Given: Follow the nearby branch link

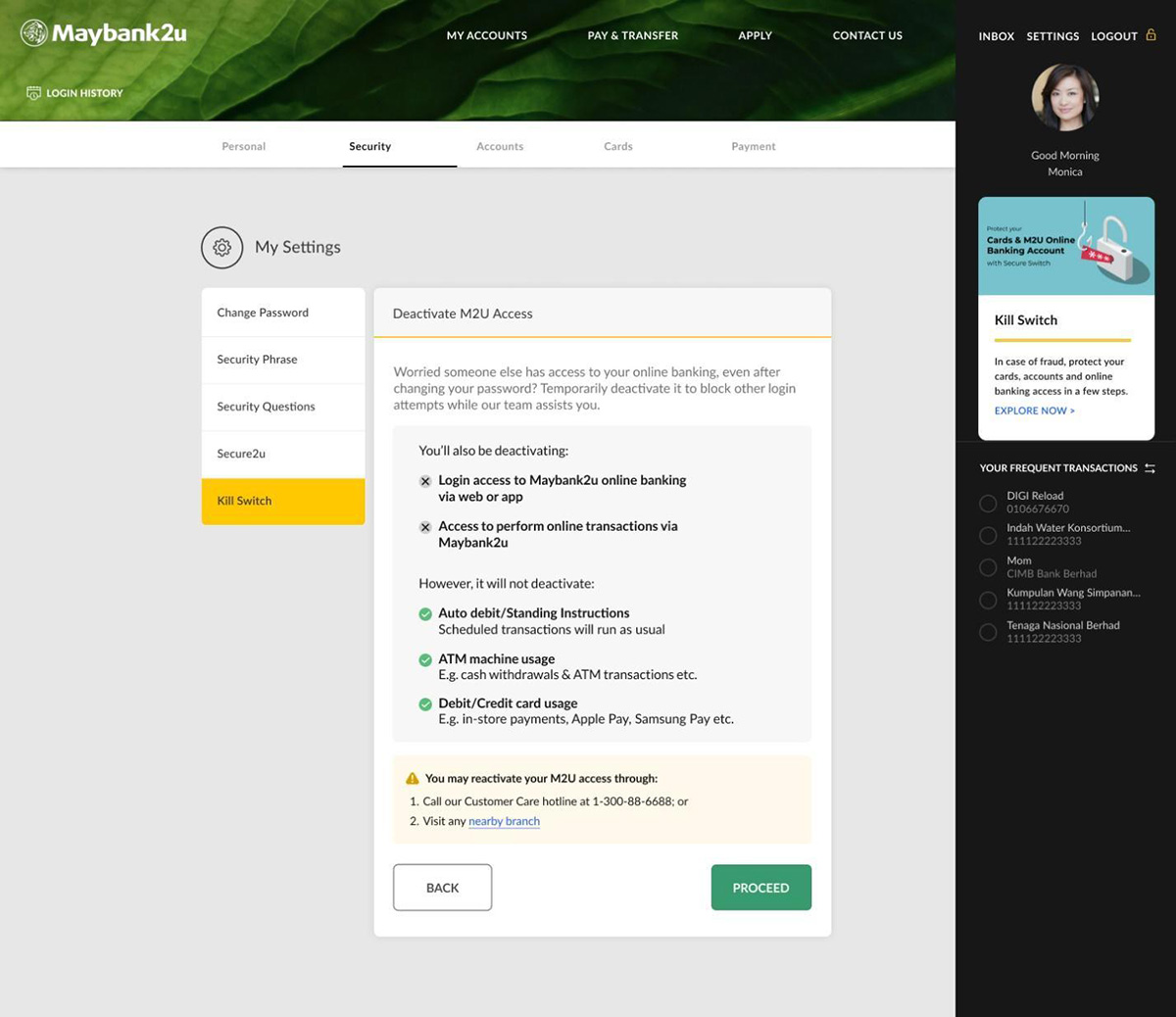Looking at the screenshot, I should [504, 821].
